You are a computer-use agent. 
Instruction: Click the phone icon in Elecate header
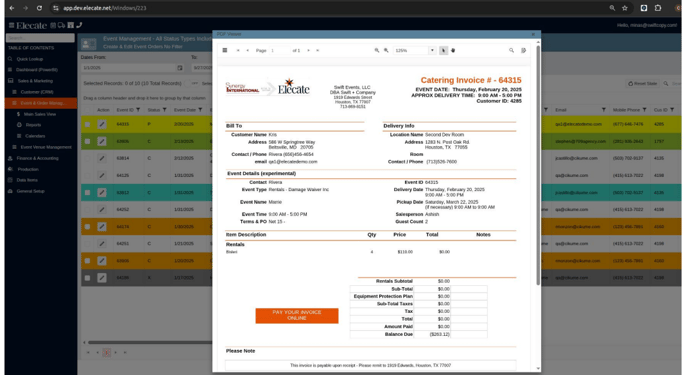(79, 25)
